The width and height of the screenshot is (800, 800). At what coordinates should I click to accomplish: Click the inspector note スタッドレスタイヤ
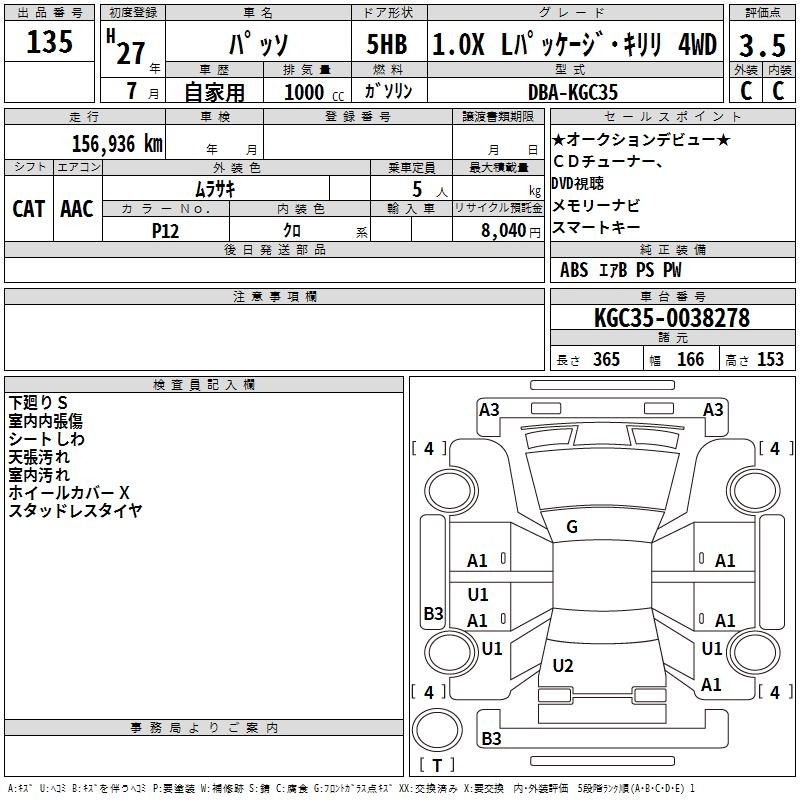75,510
